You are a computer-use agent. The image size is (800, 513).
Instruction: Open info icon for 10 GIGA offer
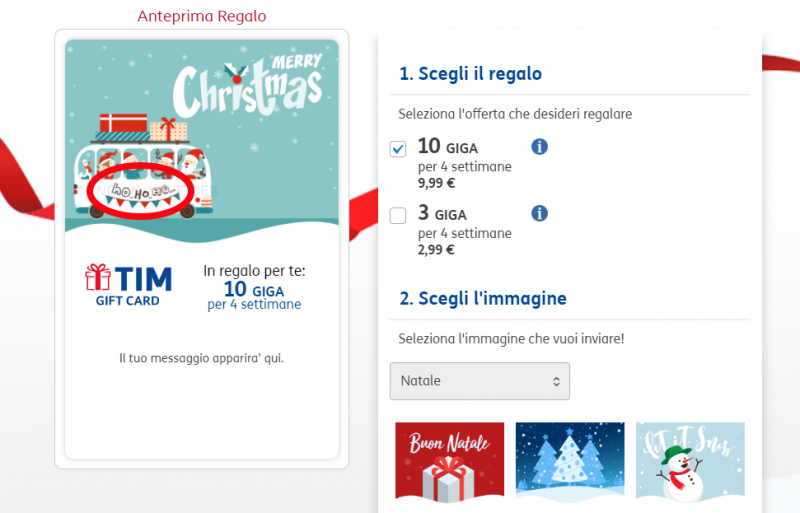[539, 147]
